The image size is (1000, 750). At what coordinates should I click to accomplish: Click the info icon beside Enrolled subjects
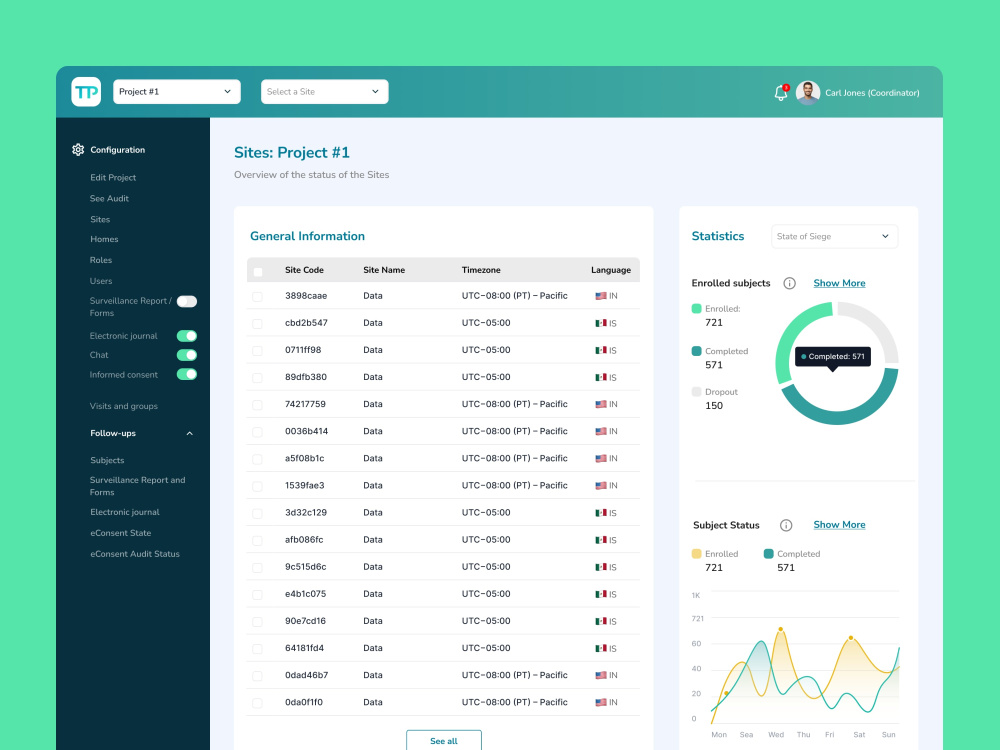tap(790, 283)
